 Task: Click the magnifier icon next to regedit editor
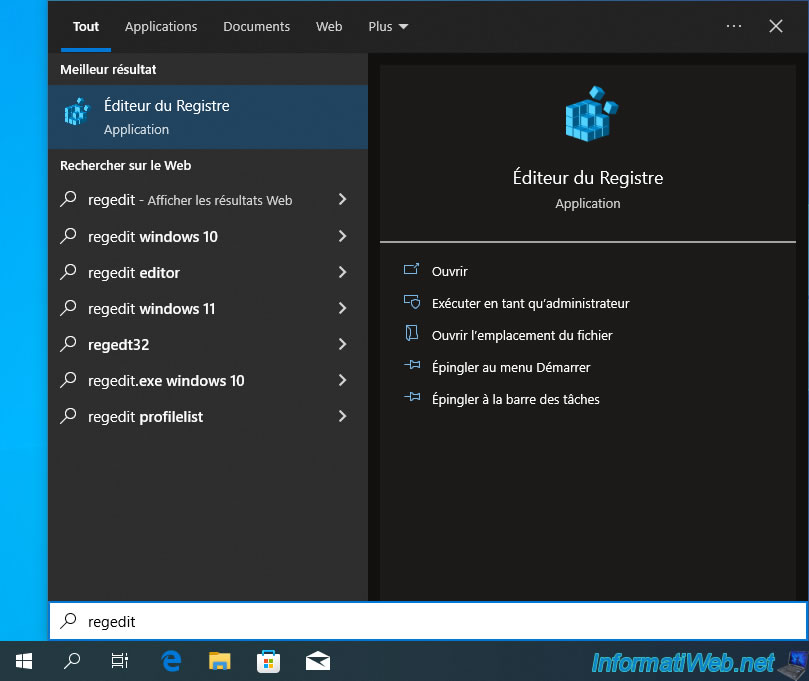(68, 272)
